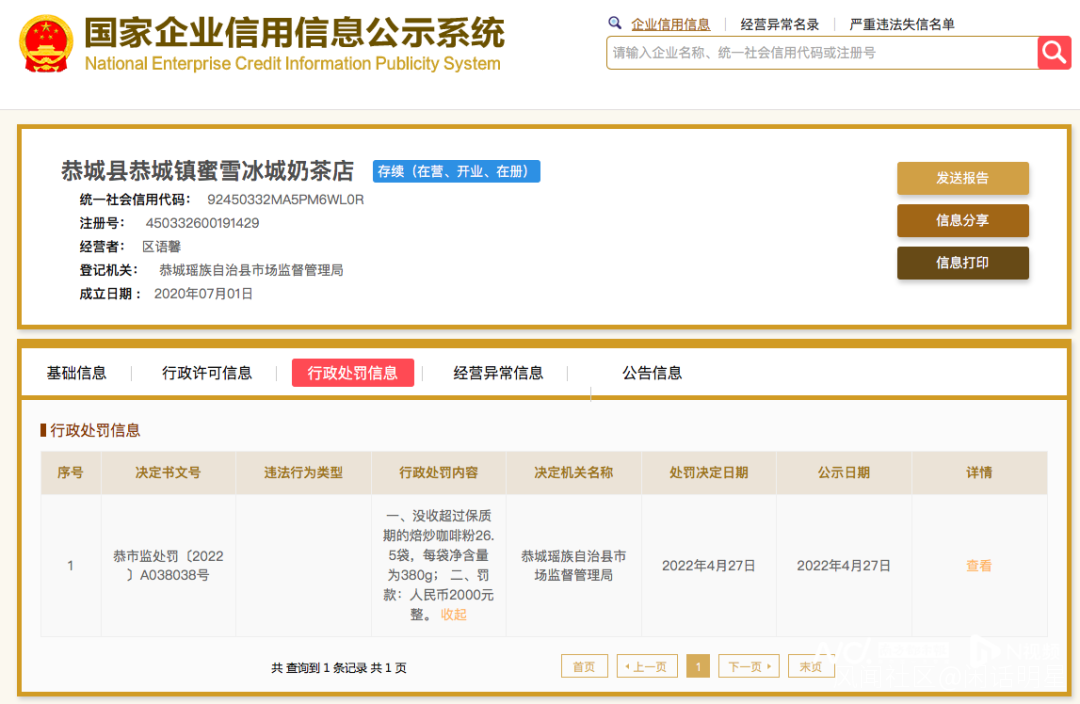Click document number 恭市监处罚〔2022〕A038038号

[168, 566]
